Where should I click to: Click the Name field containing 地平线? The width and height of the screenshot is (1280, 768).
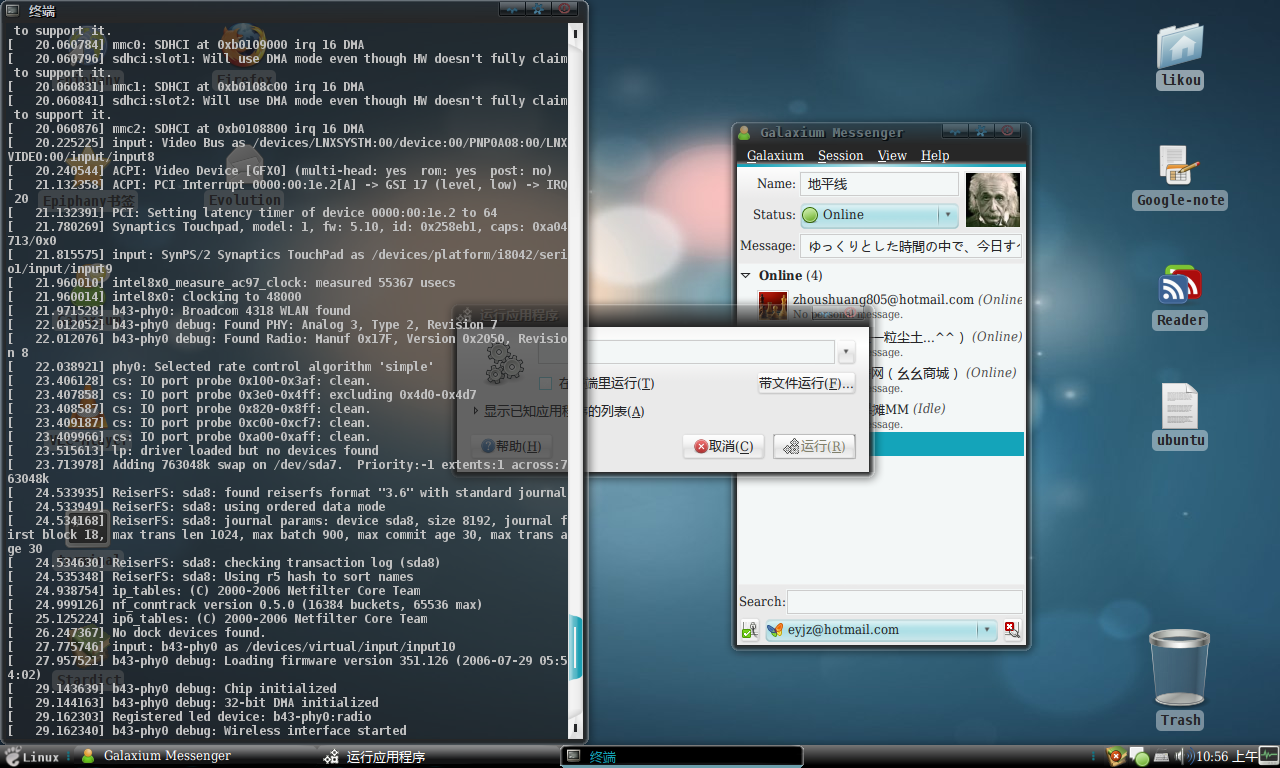pos(879,184)
